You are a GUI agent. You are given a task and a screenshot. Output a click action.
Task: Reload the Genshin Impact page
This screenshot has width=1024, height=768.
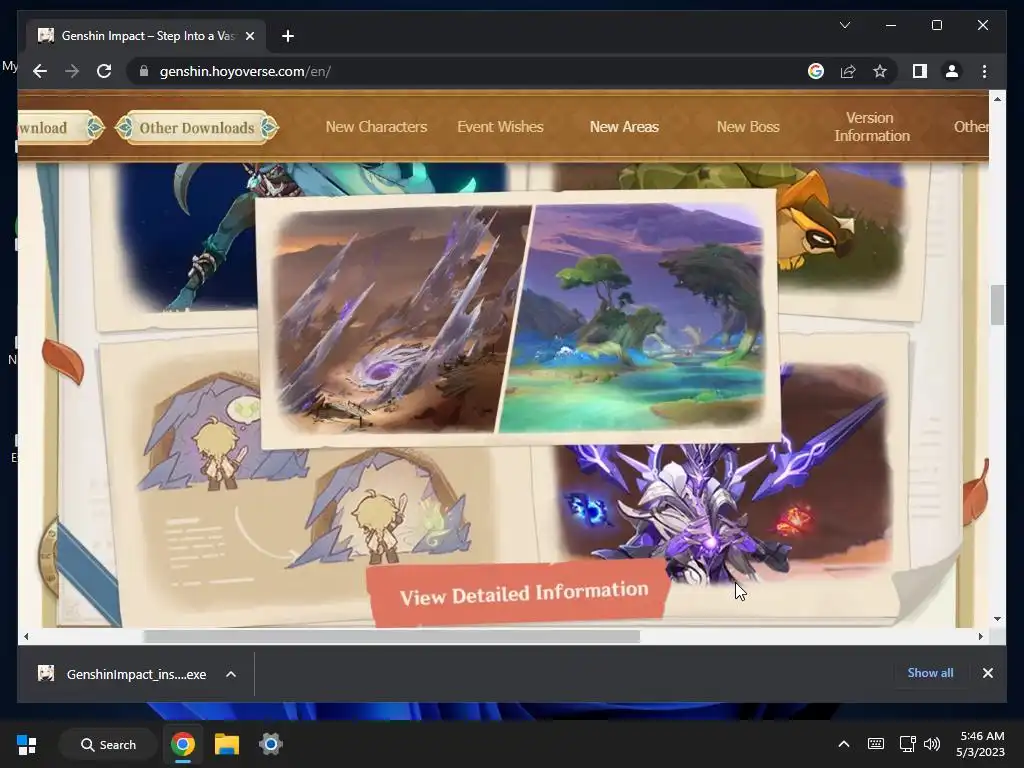coord(104,71)
